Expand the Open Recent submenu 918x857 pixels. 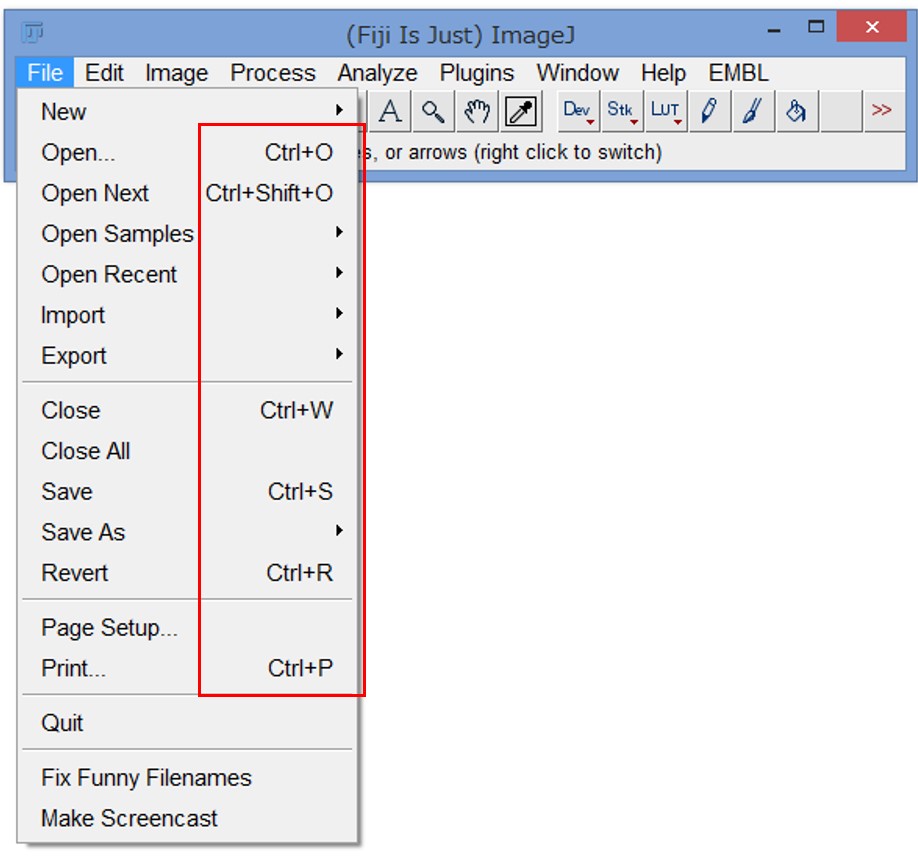coord(187,274)
